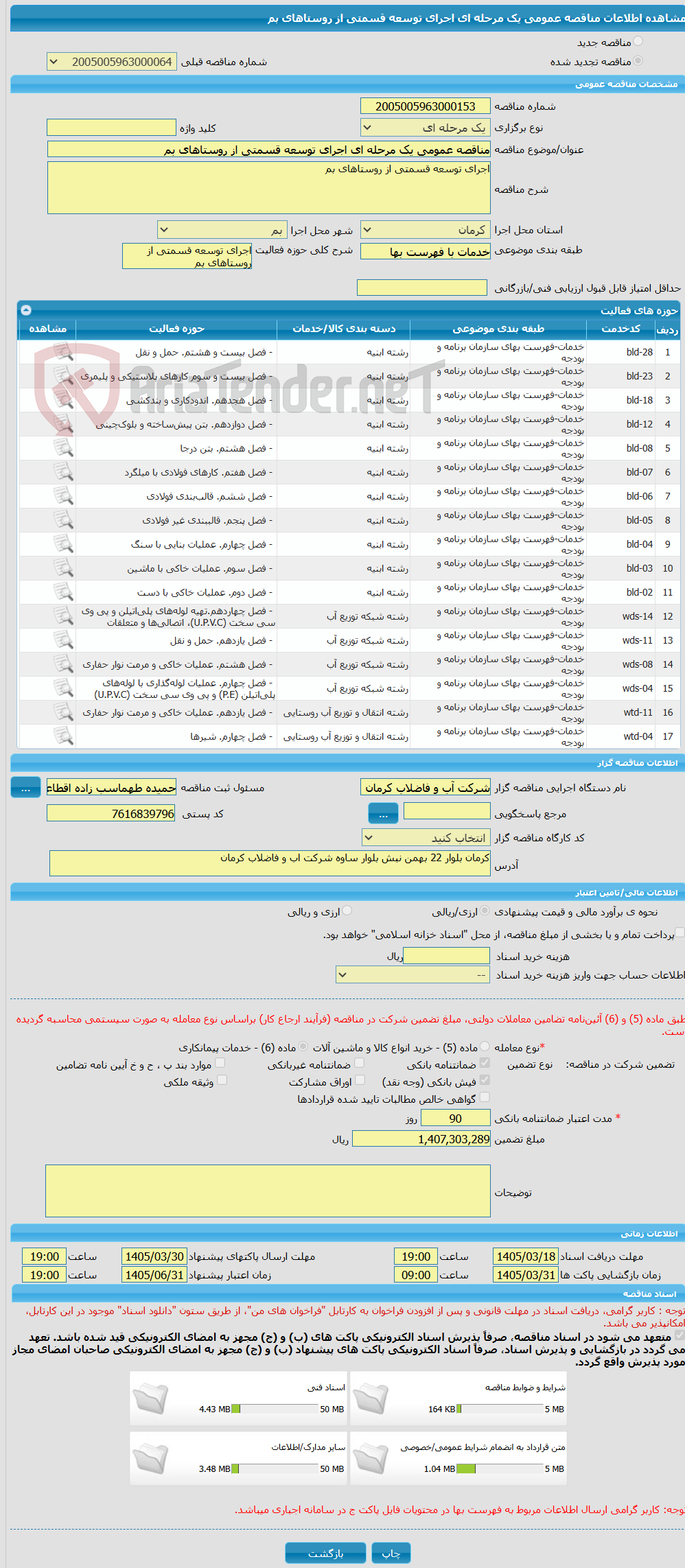The height and width of the screenshot is (1568, 685).
Task: Open the متن قرارداد folder icon
Action: click(370, 1459)
